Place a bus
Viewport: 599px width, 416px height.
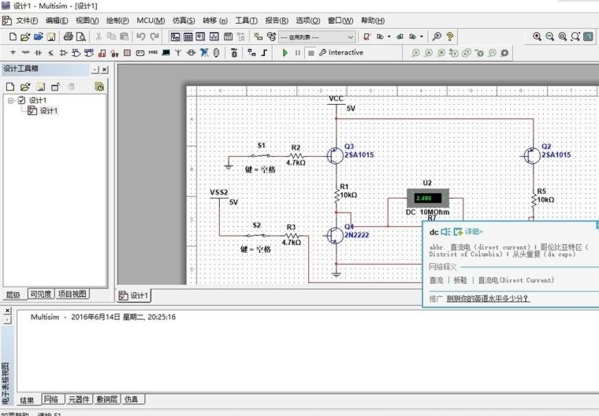(264, 53)
